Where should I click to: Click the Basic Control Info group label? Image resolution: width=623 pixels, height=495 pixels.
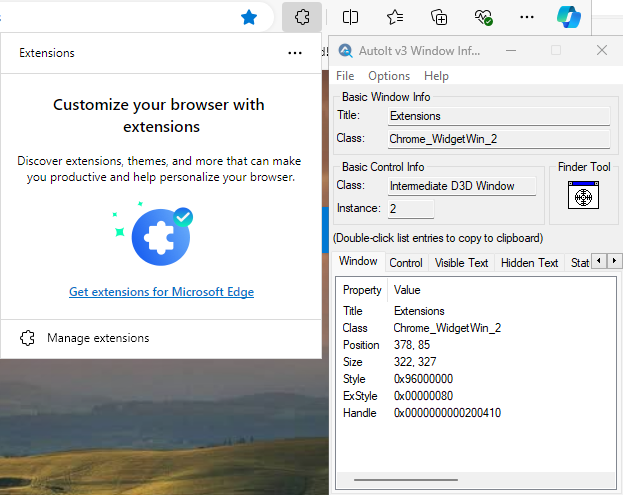pyautogui.click(x=383, y=167)
